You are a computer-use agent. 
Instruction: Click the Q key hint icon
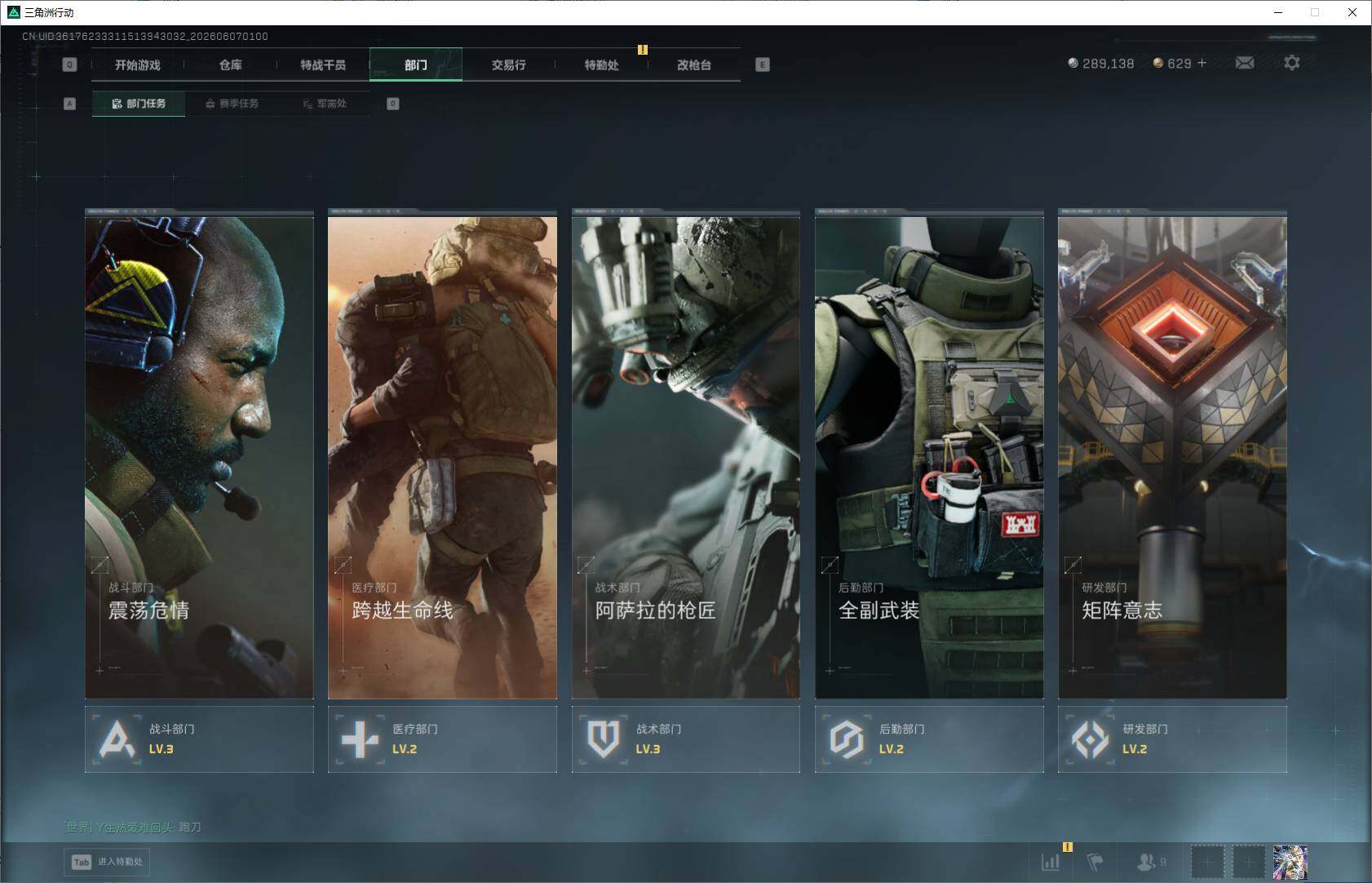coord(69,64)
